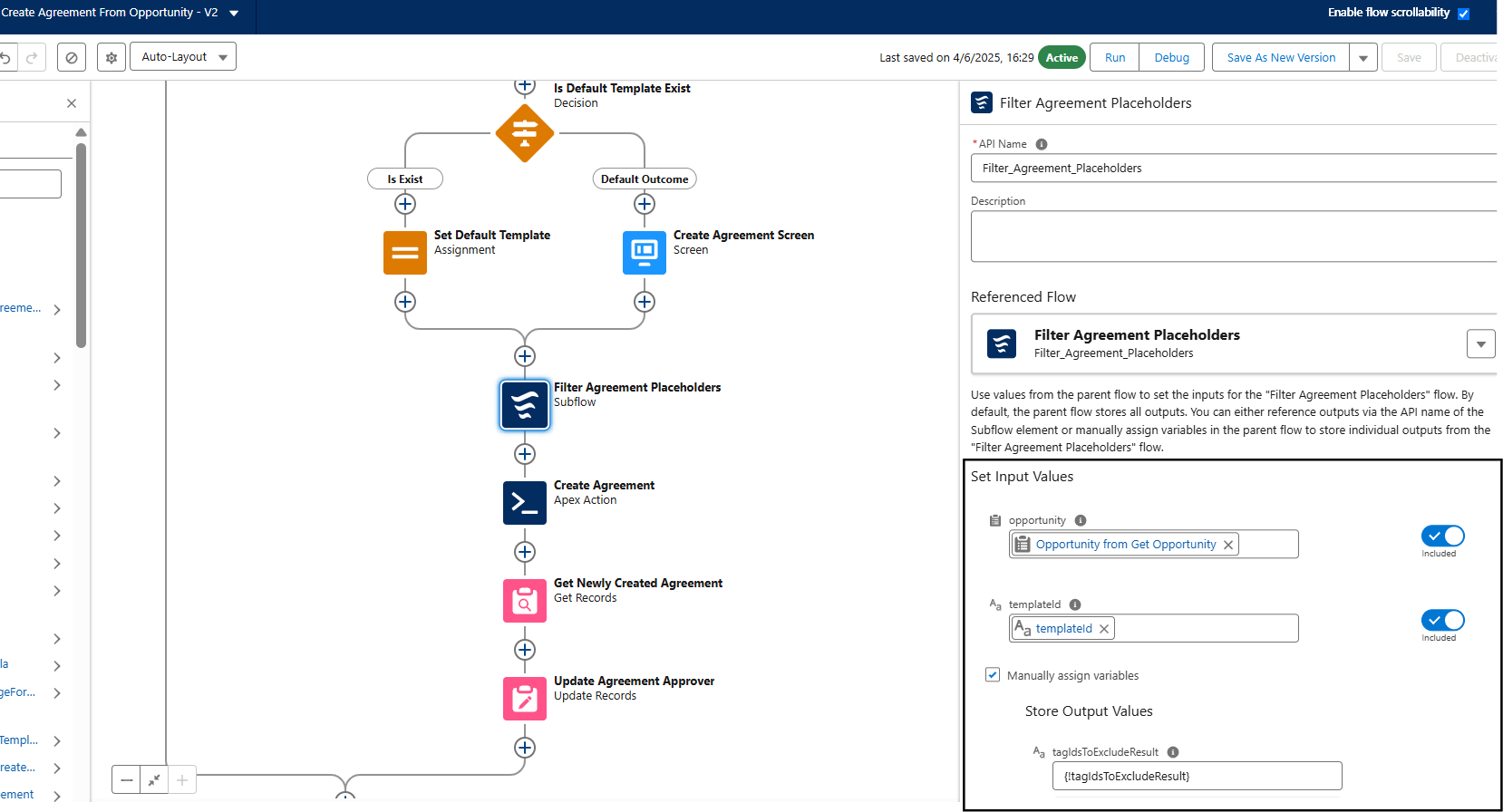Add element after Get Newly Created Agreement
1503x812 pixels.
(525, 650)
